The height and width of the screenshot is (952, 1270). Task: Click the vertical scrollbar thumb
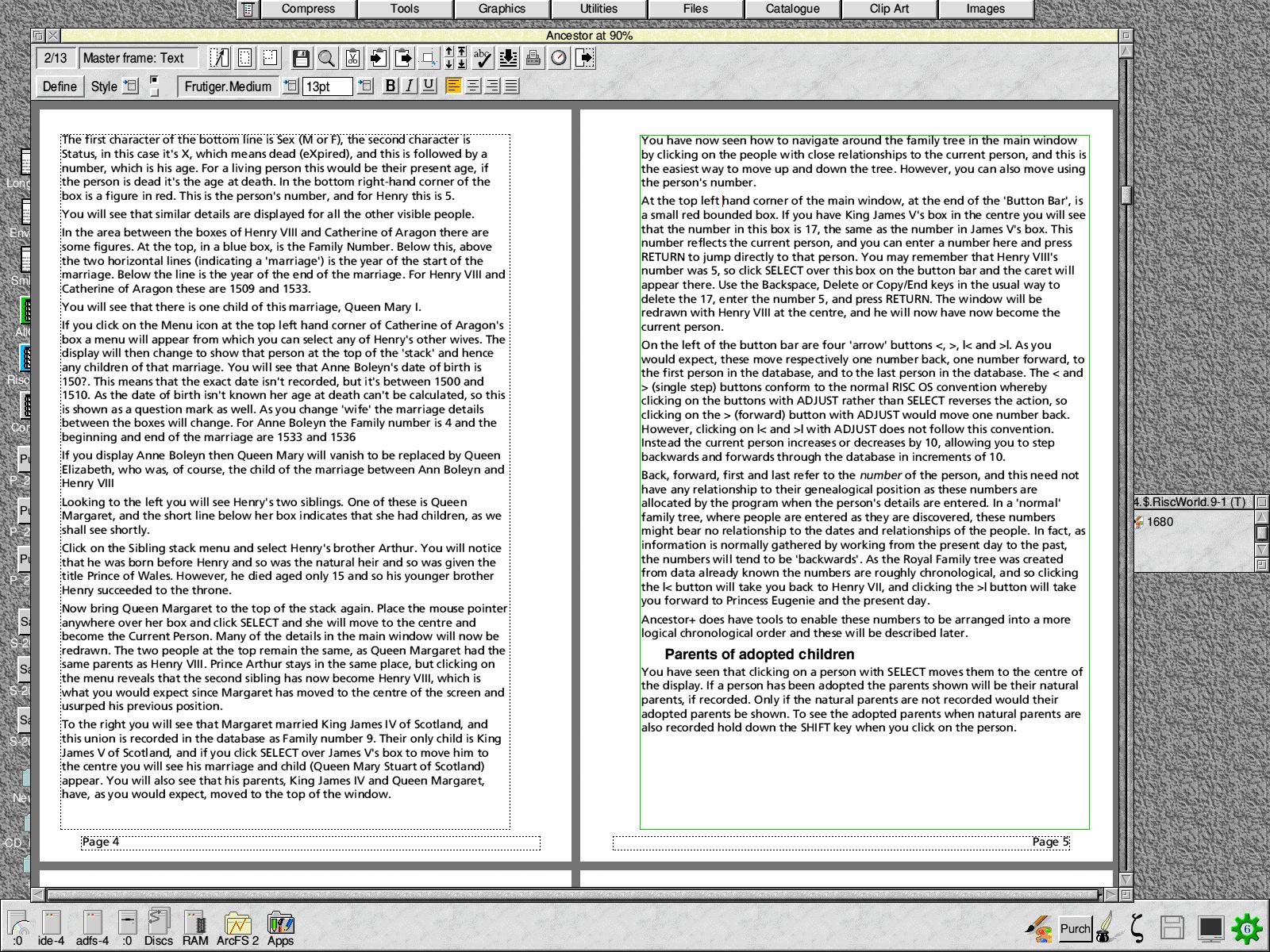[1126, 194]
